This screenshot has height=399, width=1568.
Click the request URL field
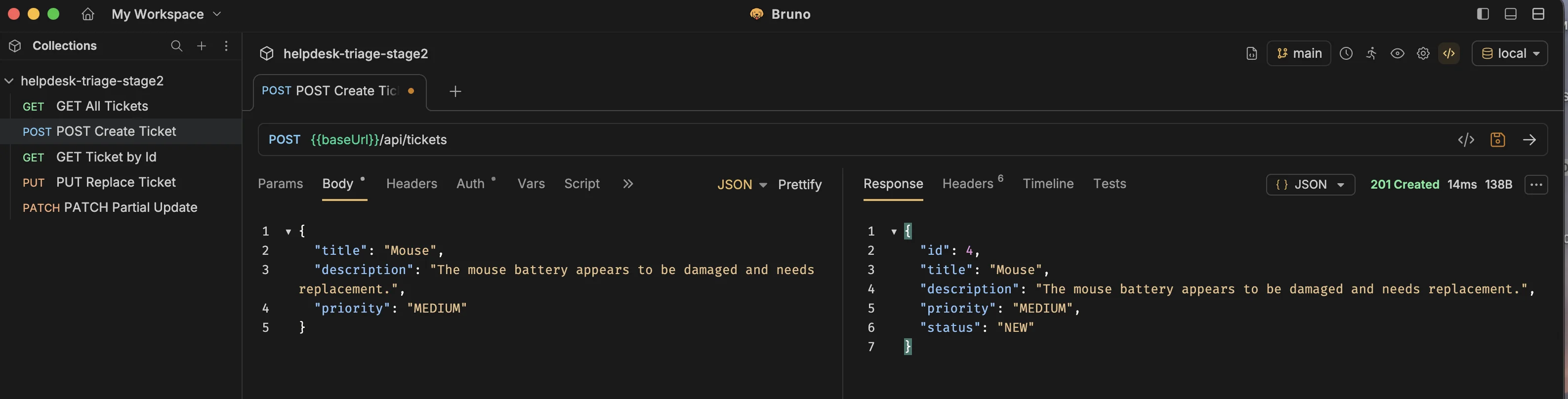[x=852, y=140]
